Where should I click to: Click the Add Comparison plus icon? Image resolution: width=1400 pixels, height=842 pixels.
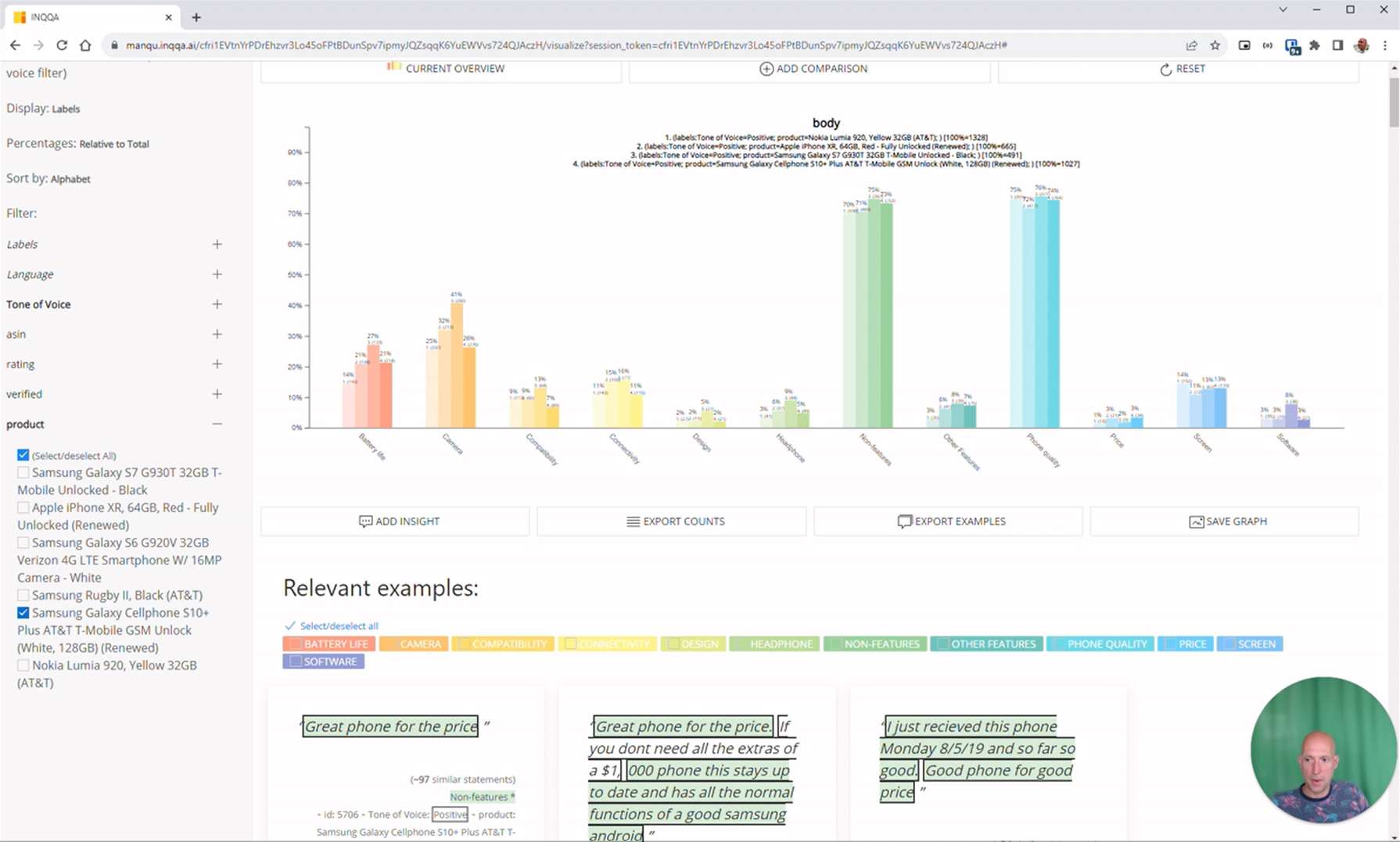pyautogui.click(x=766, y=69)
